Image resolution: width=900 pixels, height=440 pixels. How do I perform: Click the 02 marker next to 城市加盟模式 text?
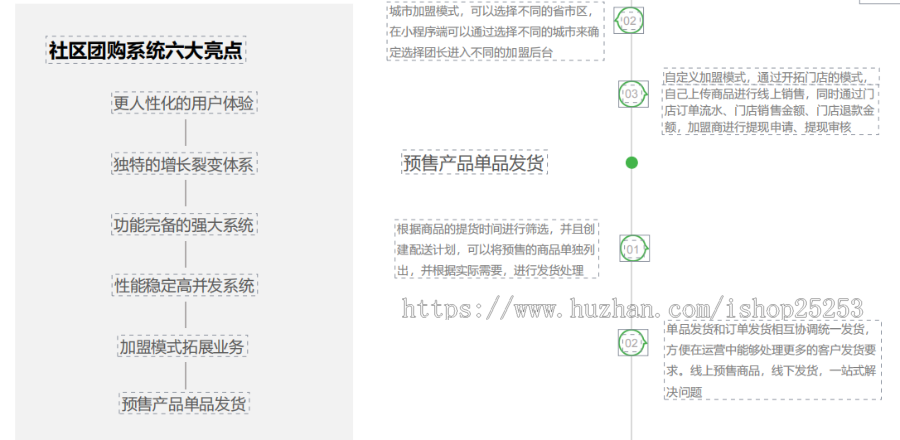tap(629, 21)
